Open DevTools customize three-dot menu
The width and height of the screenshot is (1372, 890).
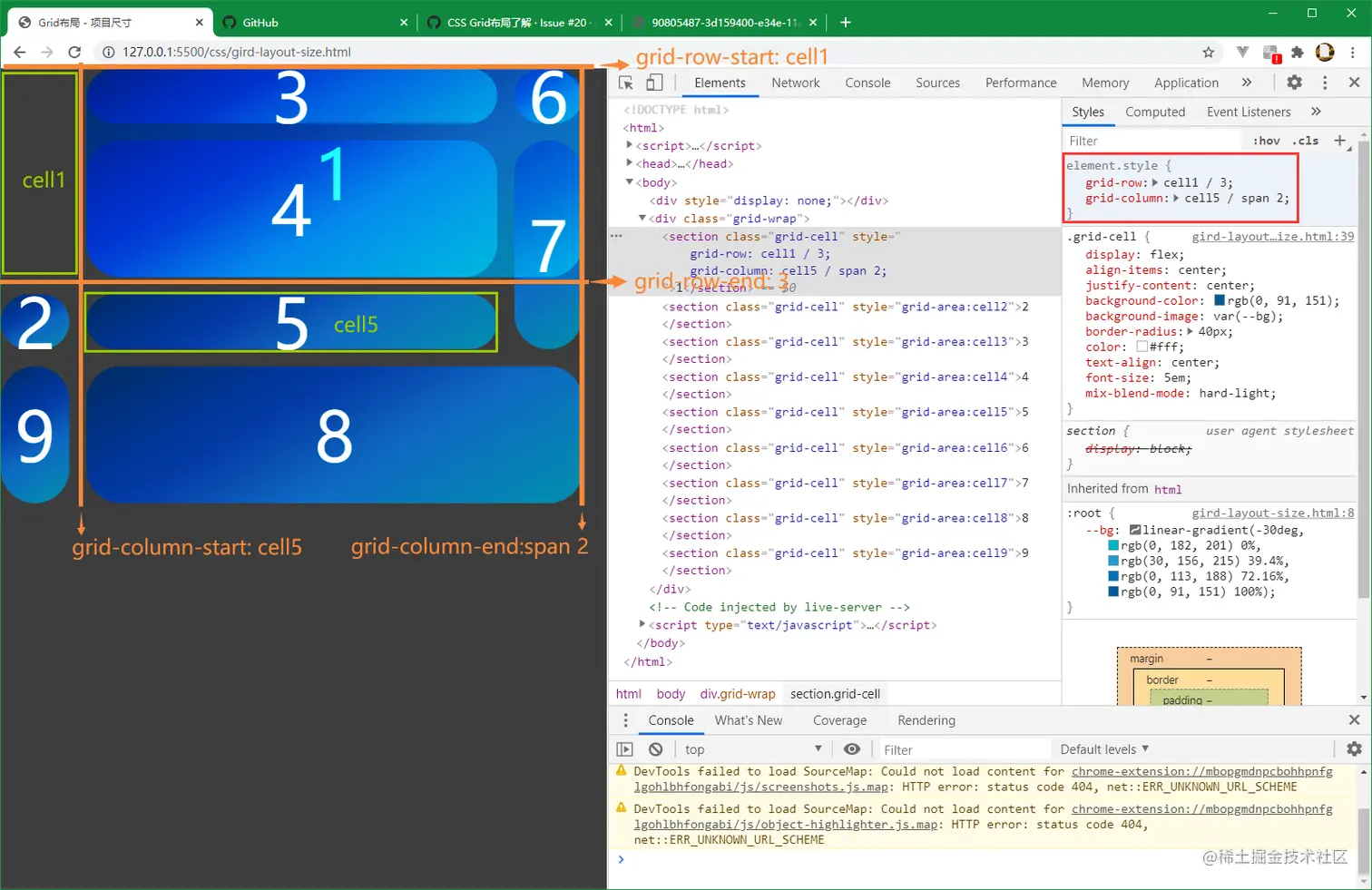coord(1325,83)
